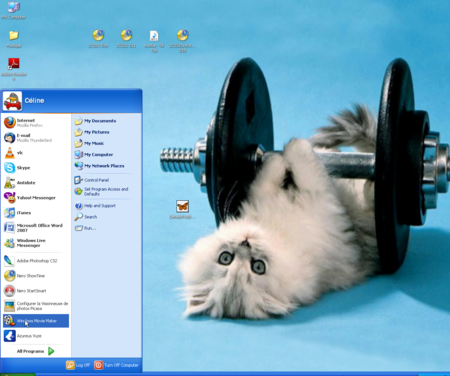450x376 pixels.
Task: Launch iTunes
Action: click(36, 213)
